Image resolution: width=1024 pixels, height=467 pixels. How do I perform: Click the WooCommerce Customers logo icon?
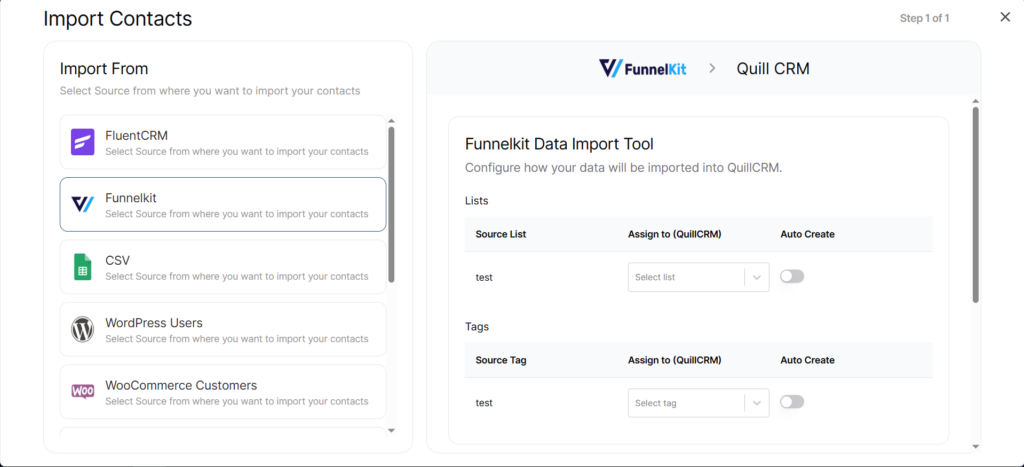(82, 391)
